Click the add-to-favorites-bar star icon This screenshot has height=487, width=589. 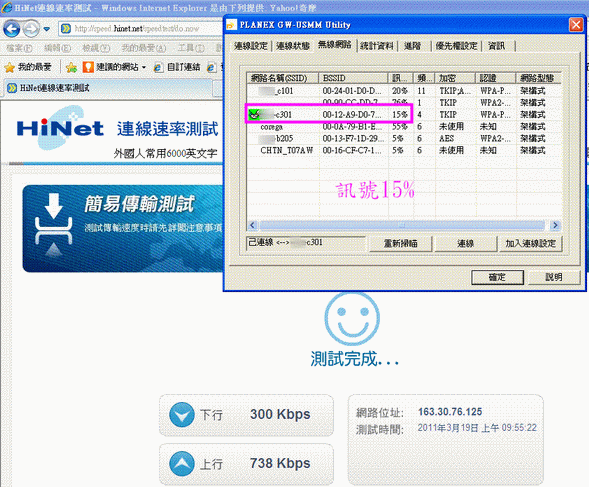pos(71,67)
